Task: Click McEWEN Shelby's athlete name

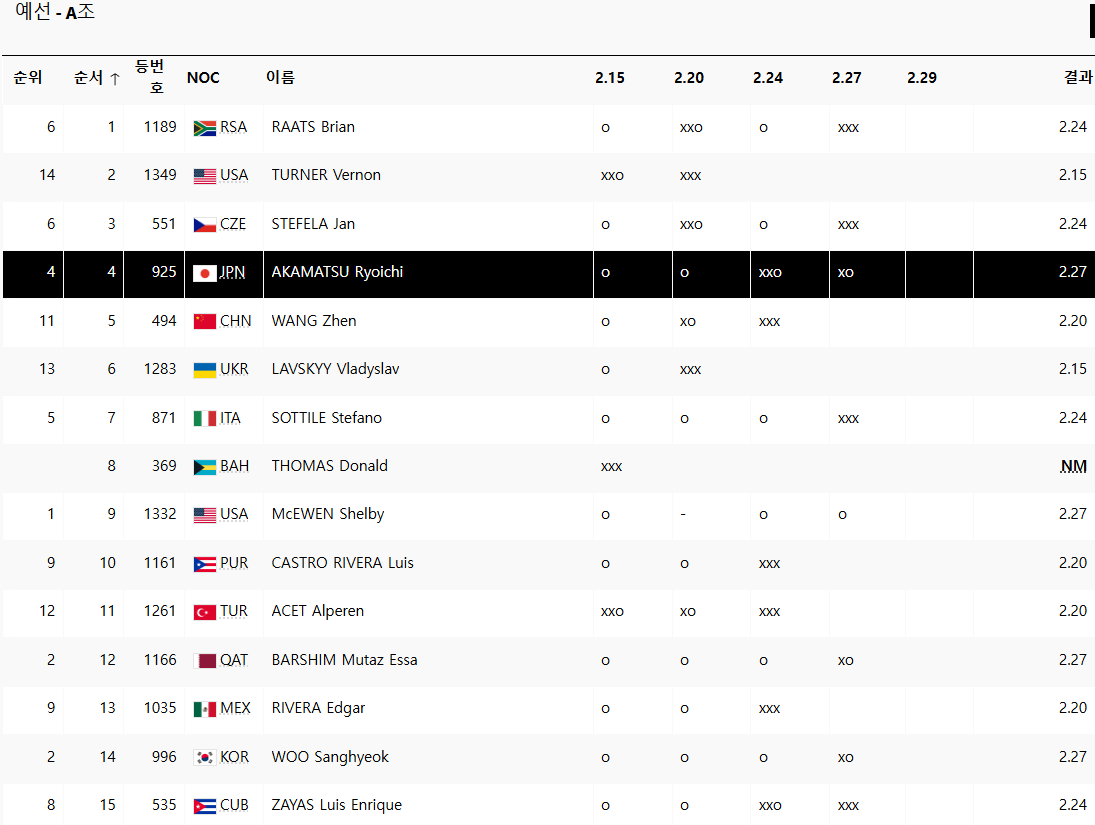Action: click(x=327, y=514)
